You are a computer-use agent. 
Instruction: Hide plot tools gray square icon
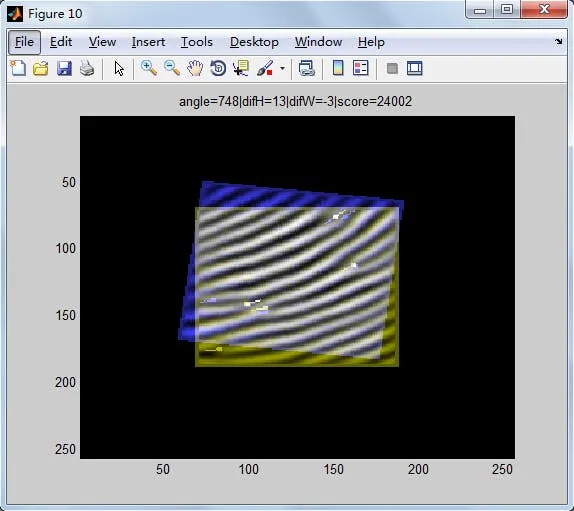tap(392, 68)
